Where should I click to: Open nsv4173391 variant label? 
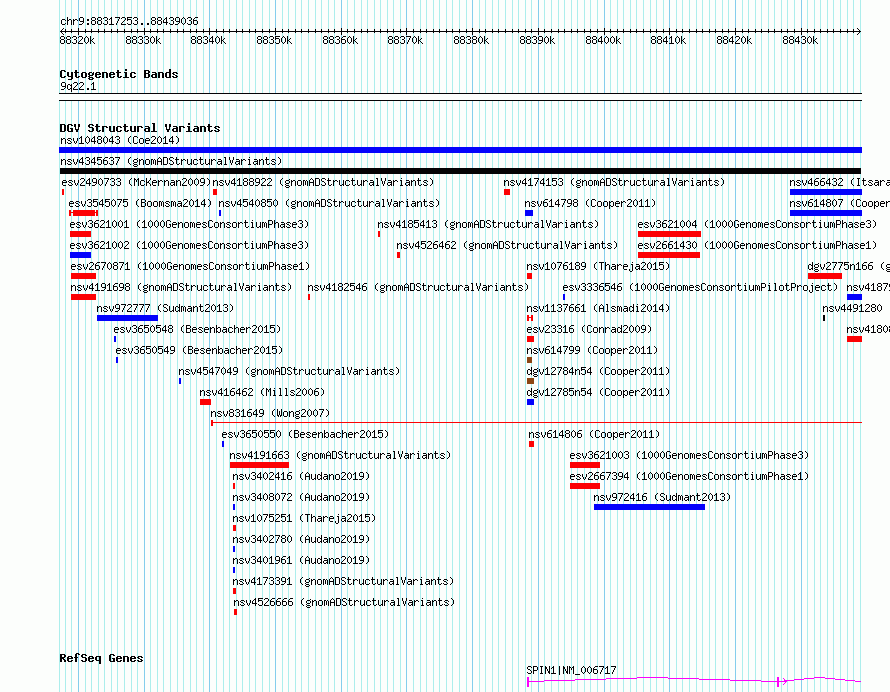(343, 581)
